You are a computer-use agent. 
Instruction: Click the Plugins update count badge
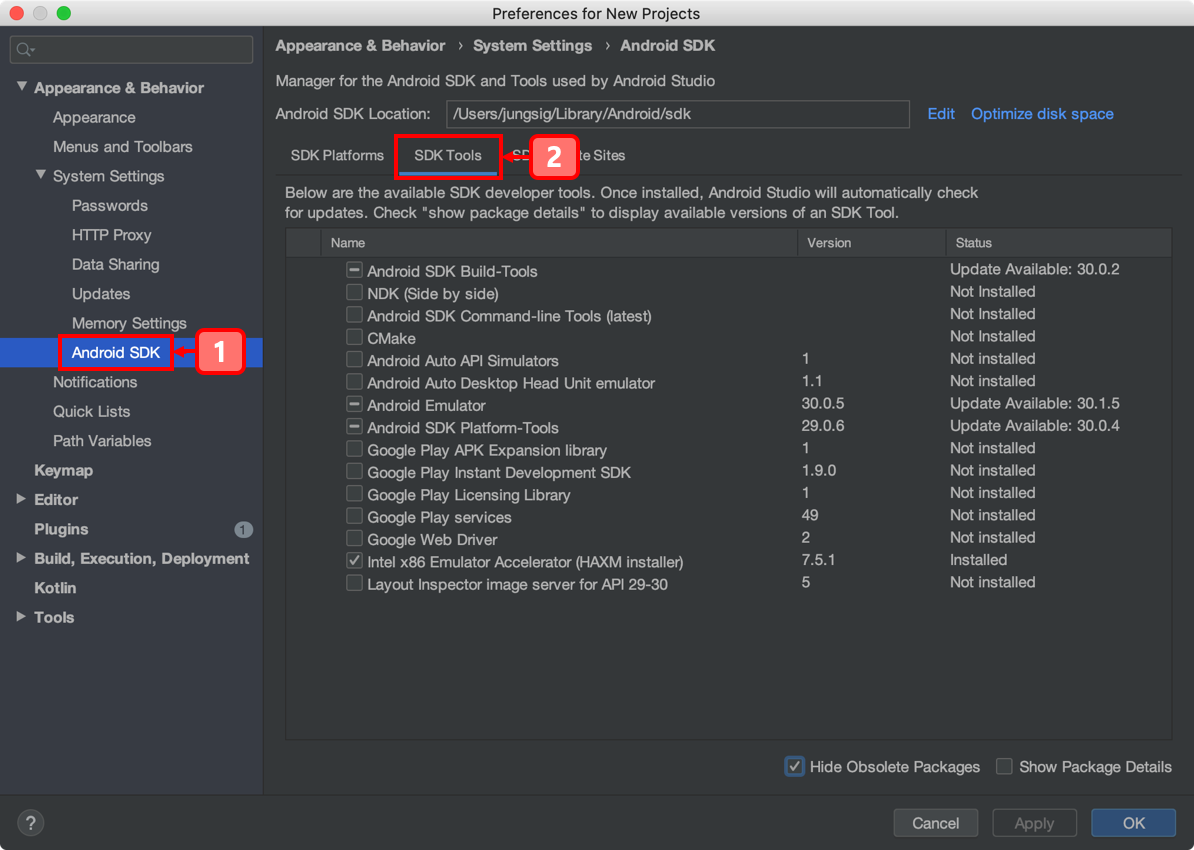pos(244,529)
